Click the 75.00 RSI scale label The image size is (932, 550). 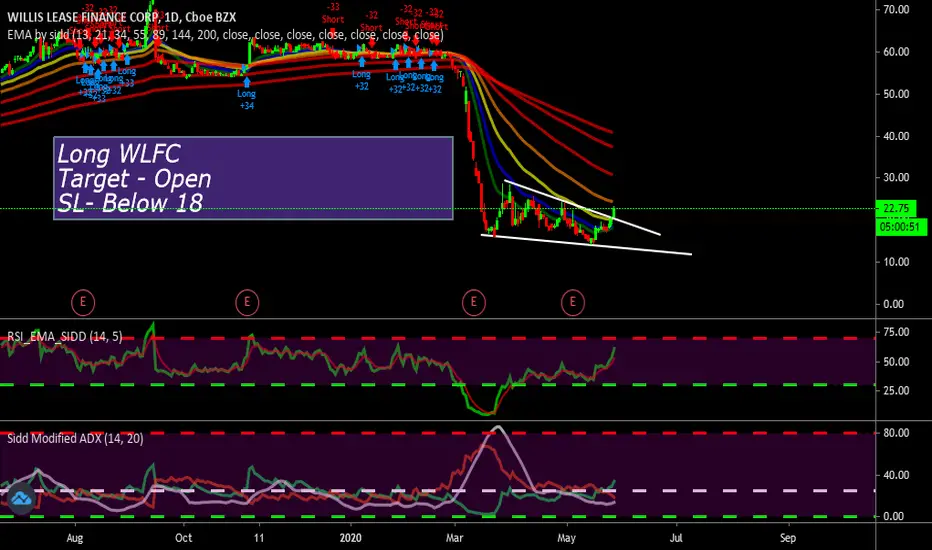click(x=896, y=332)
